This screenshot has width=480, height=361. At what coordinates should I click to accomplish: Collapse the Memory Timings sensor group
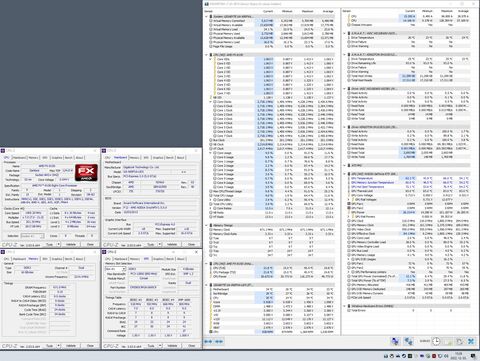coord(206,225)
